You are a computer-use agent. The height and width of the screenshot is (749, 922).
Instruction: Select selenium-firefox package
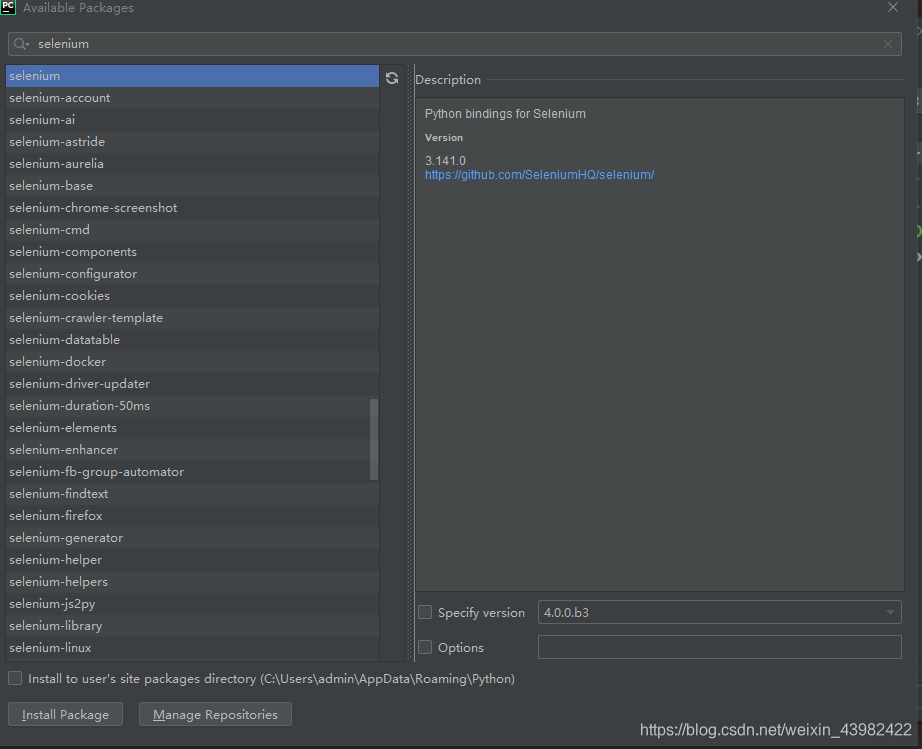[x=192, y=516]
